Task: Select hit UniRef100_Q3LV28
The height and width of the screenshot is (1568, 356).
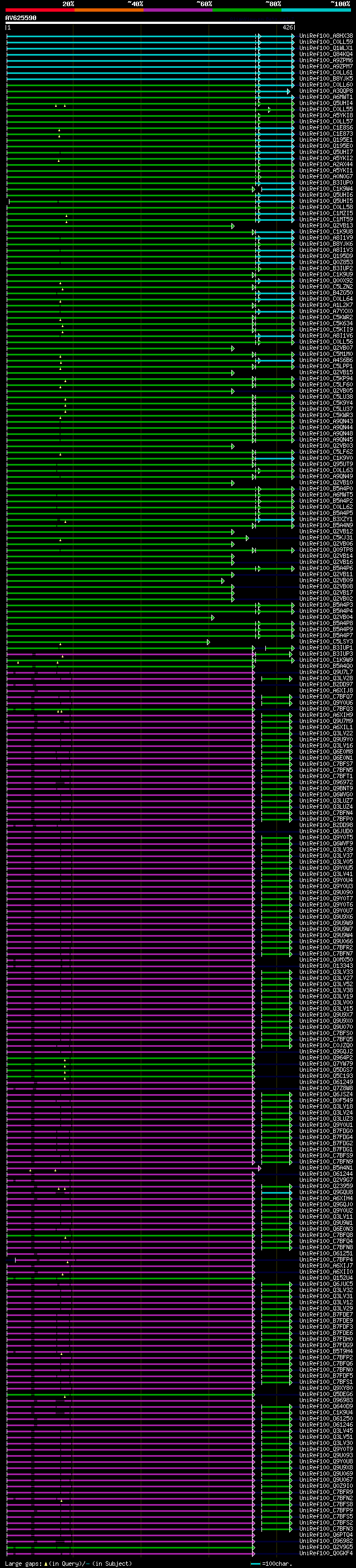Action: click(x=326, y=678)
